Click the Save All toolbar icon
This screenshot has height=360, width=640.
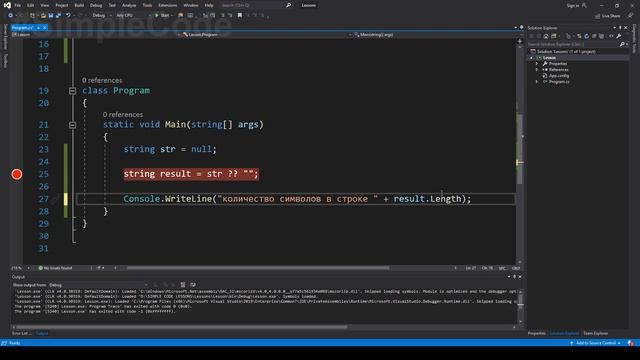pos(58,16)
